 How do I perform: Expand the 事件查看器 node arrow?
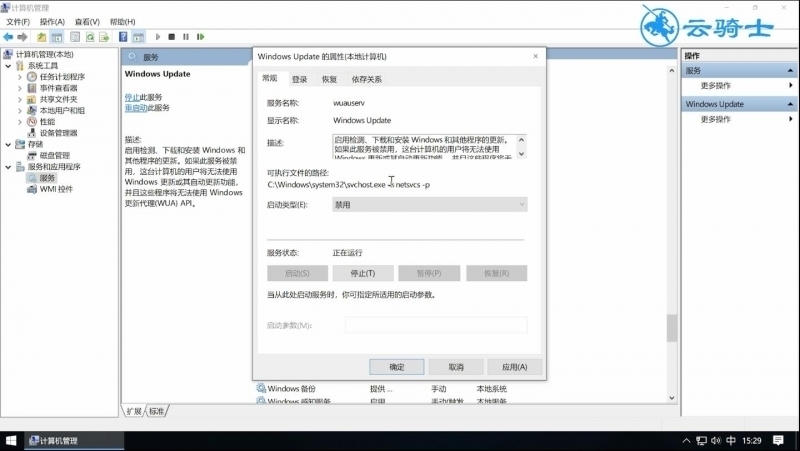tap(20, 88)
